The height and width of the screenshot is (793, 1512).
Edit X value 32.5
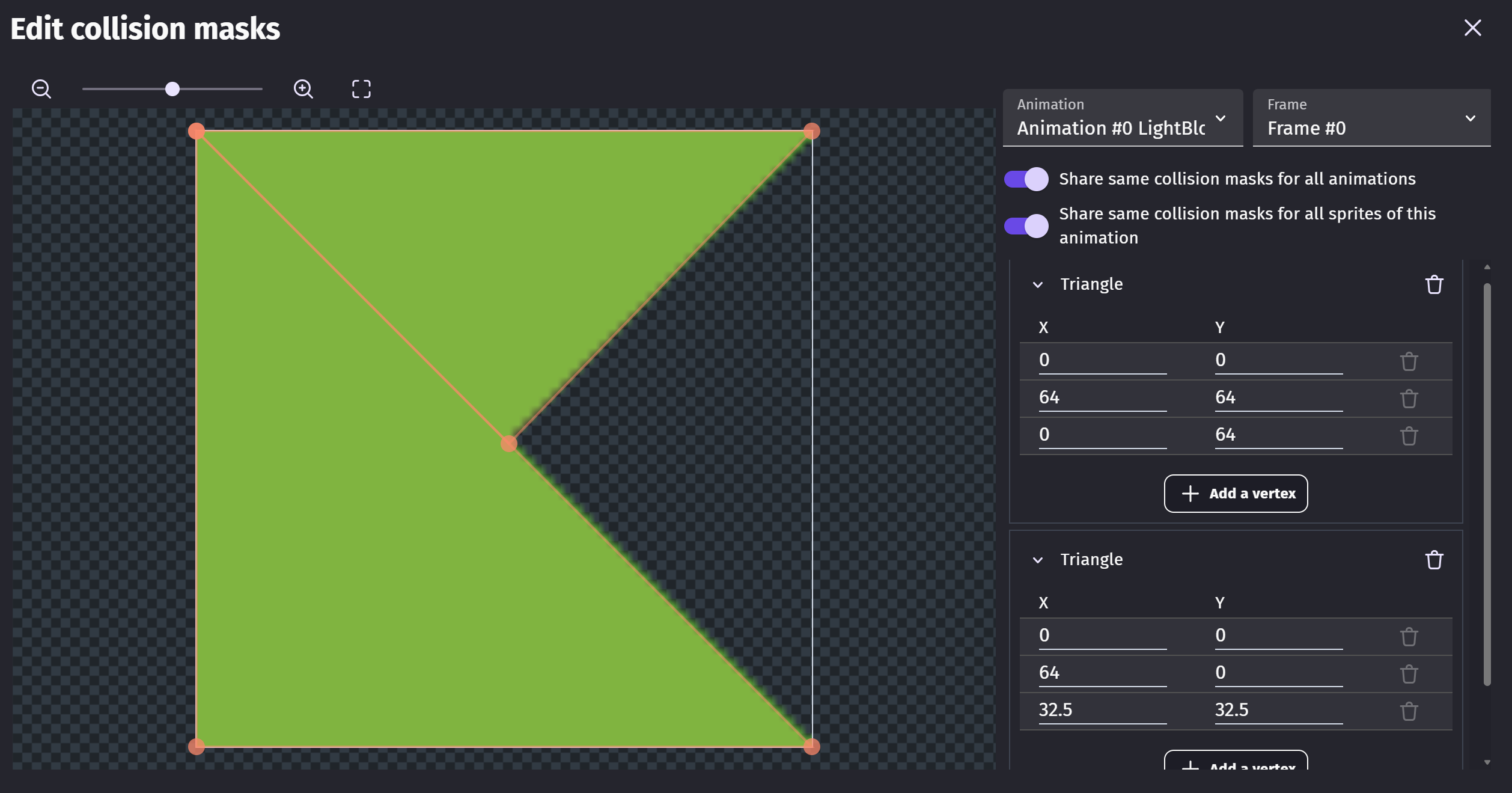[x=1103, y=710]
